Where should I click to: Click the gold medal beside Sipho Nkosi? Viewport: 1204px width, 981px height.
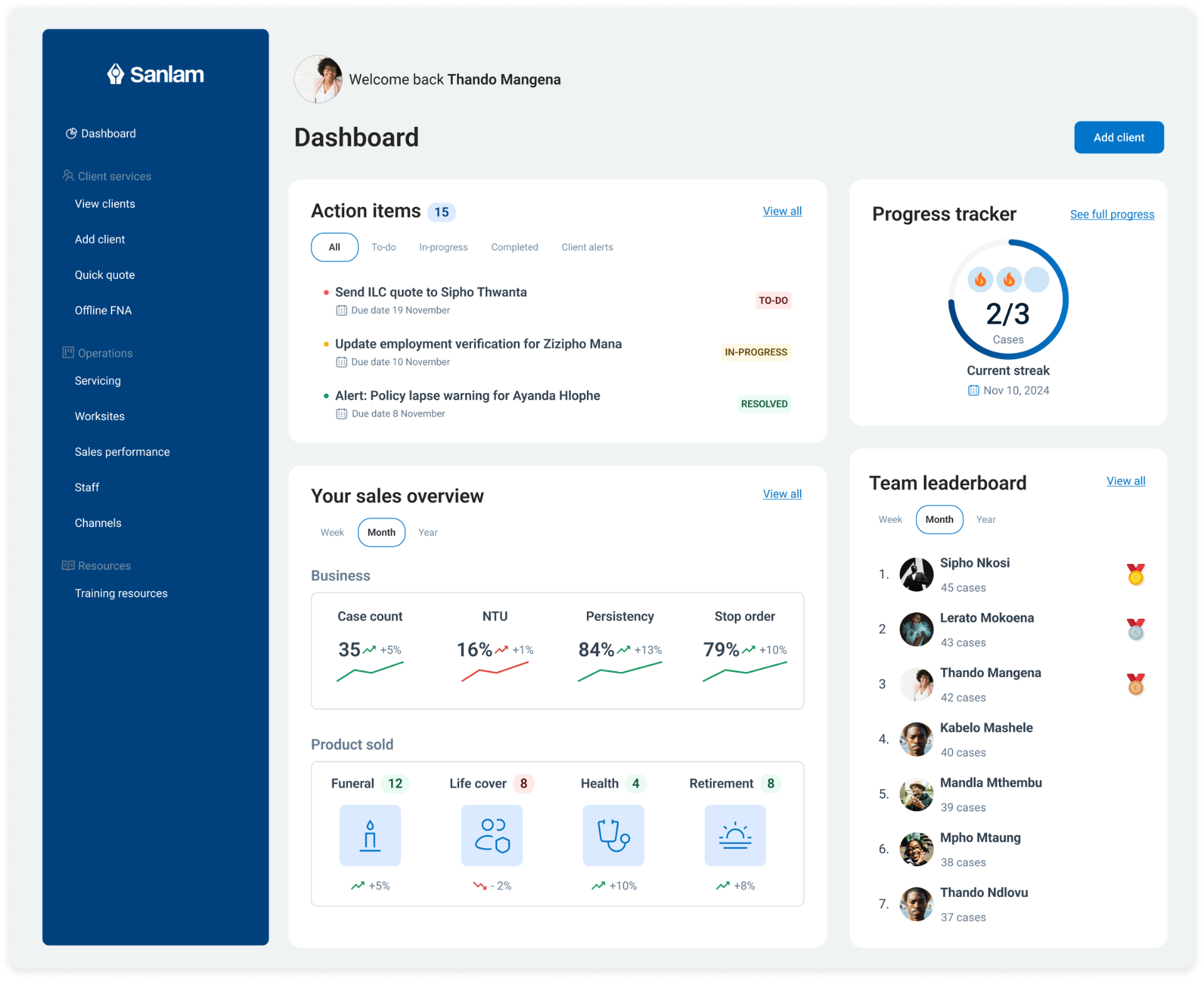point(1136,574)
